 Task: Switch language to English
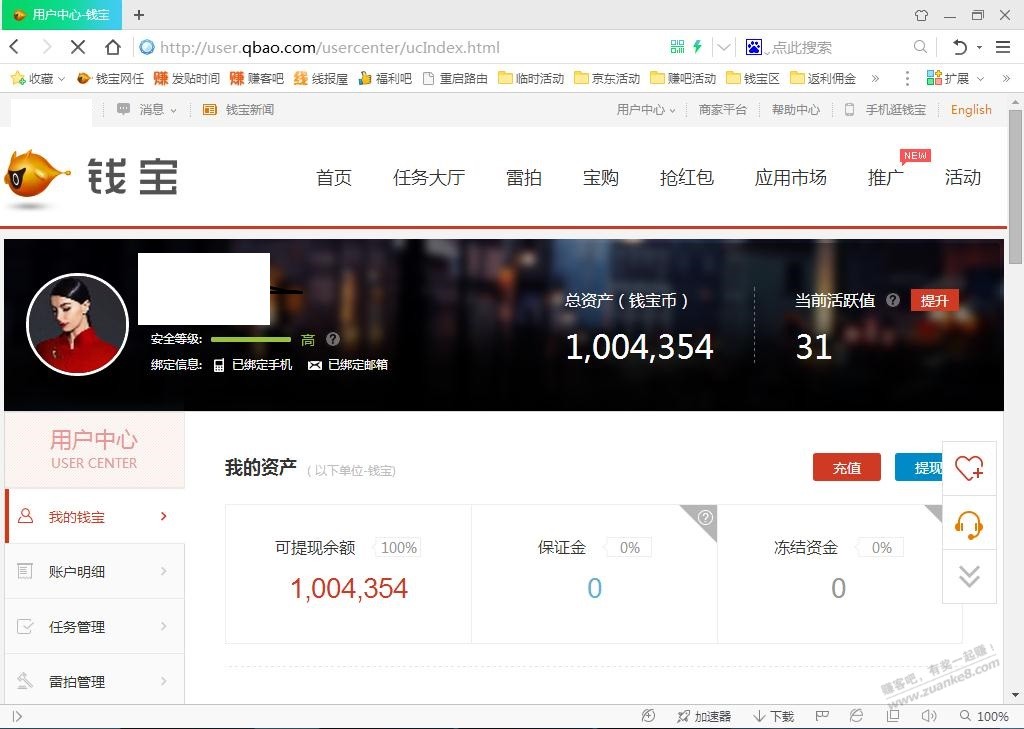971,110
